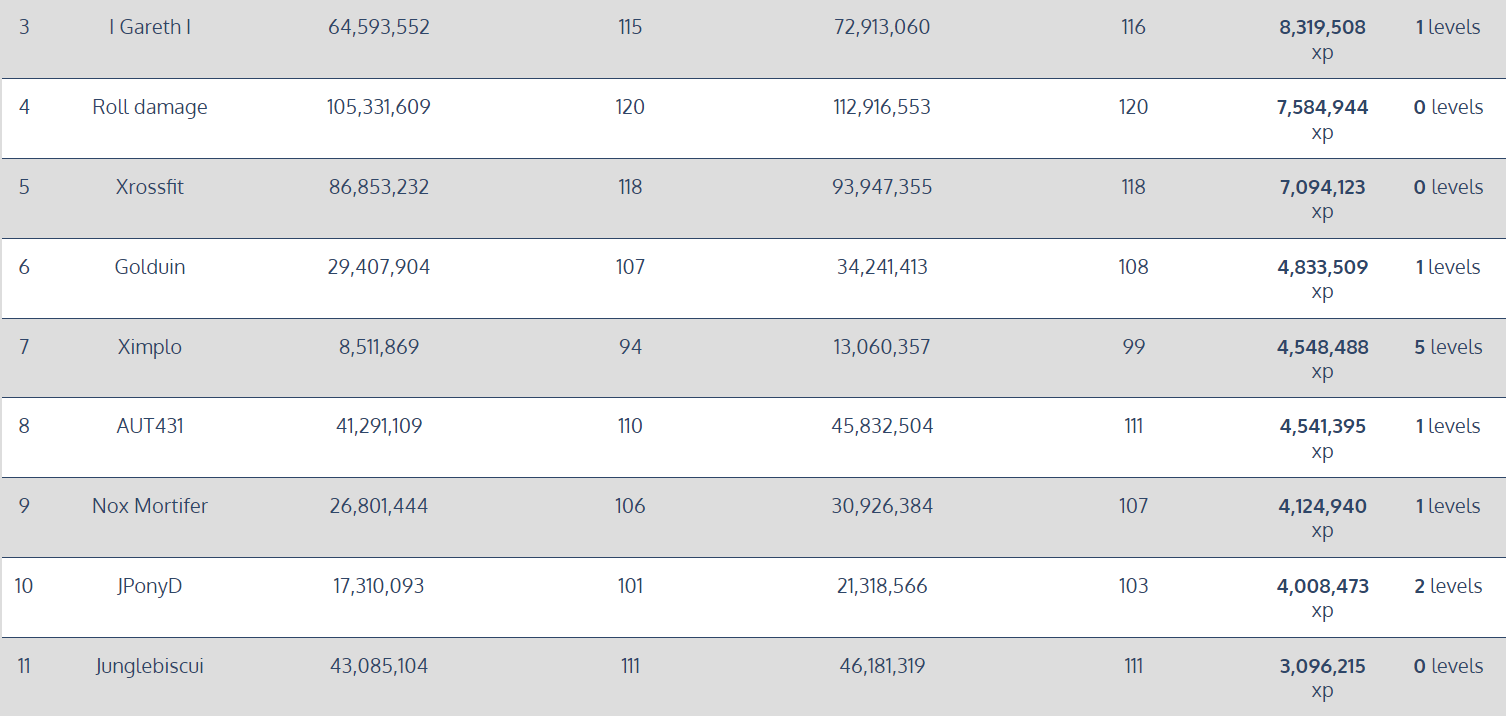Image resolution: width=1506 pixels, height=716 pixels.
Task: Select the 4,008,473 xp gain value
Action: coord(1322,598)
